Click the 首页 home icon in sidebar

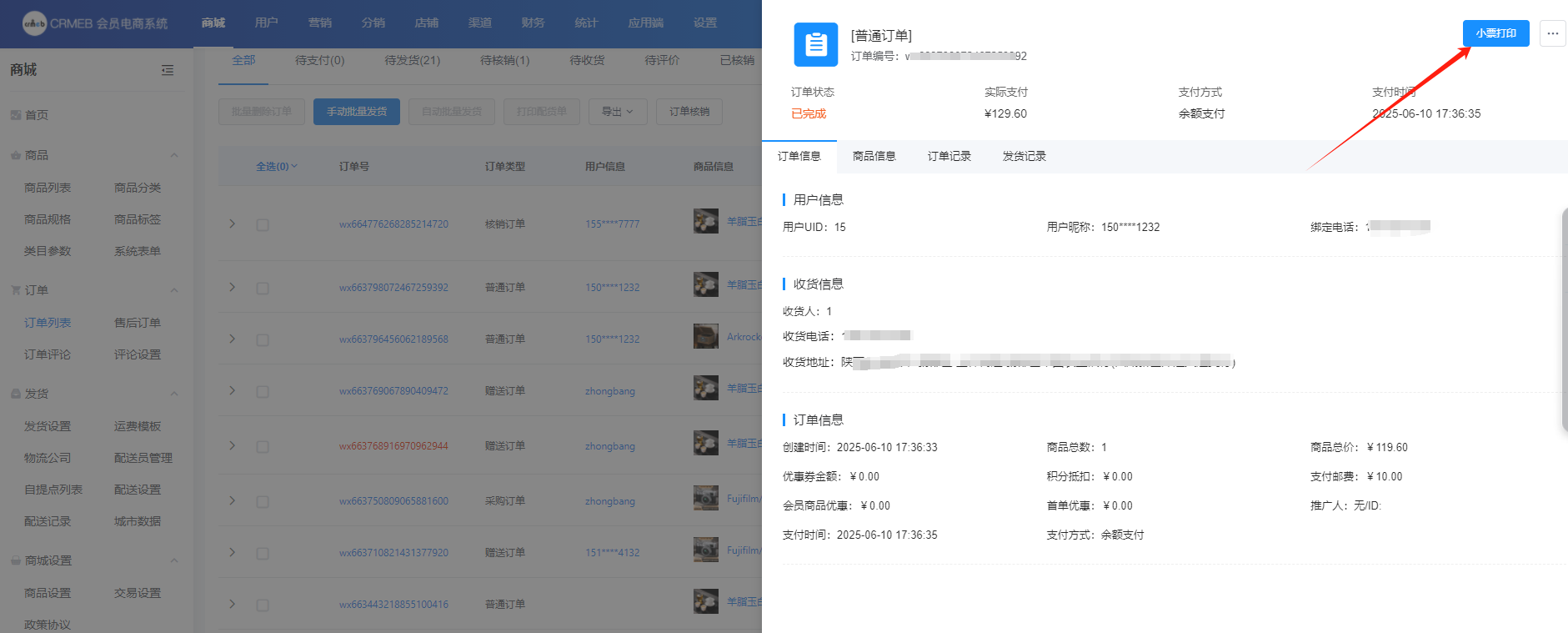15,115
